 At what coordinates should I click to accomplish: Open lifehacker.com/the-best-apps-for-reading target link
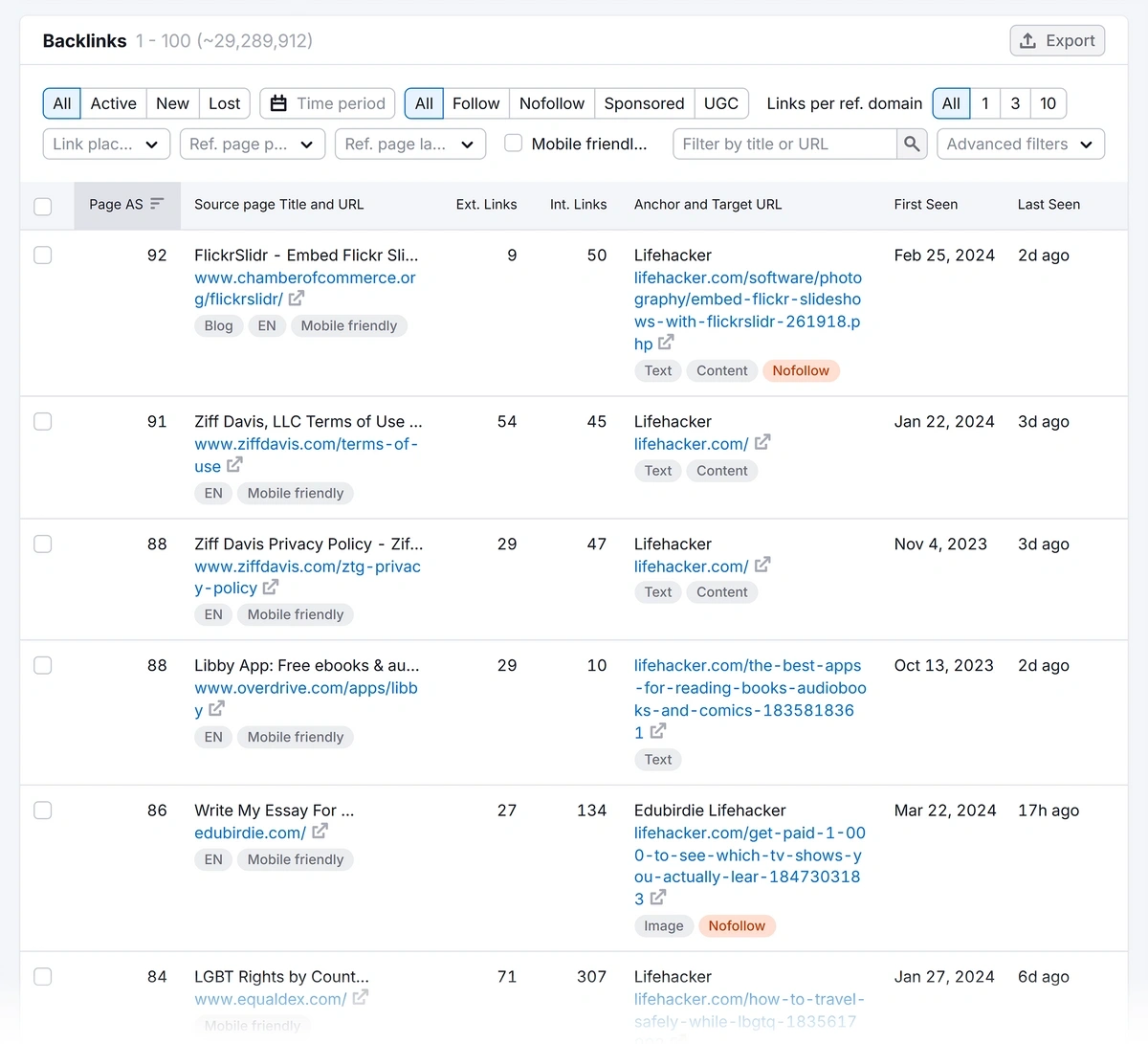coord(750,699)
